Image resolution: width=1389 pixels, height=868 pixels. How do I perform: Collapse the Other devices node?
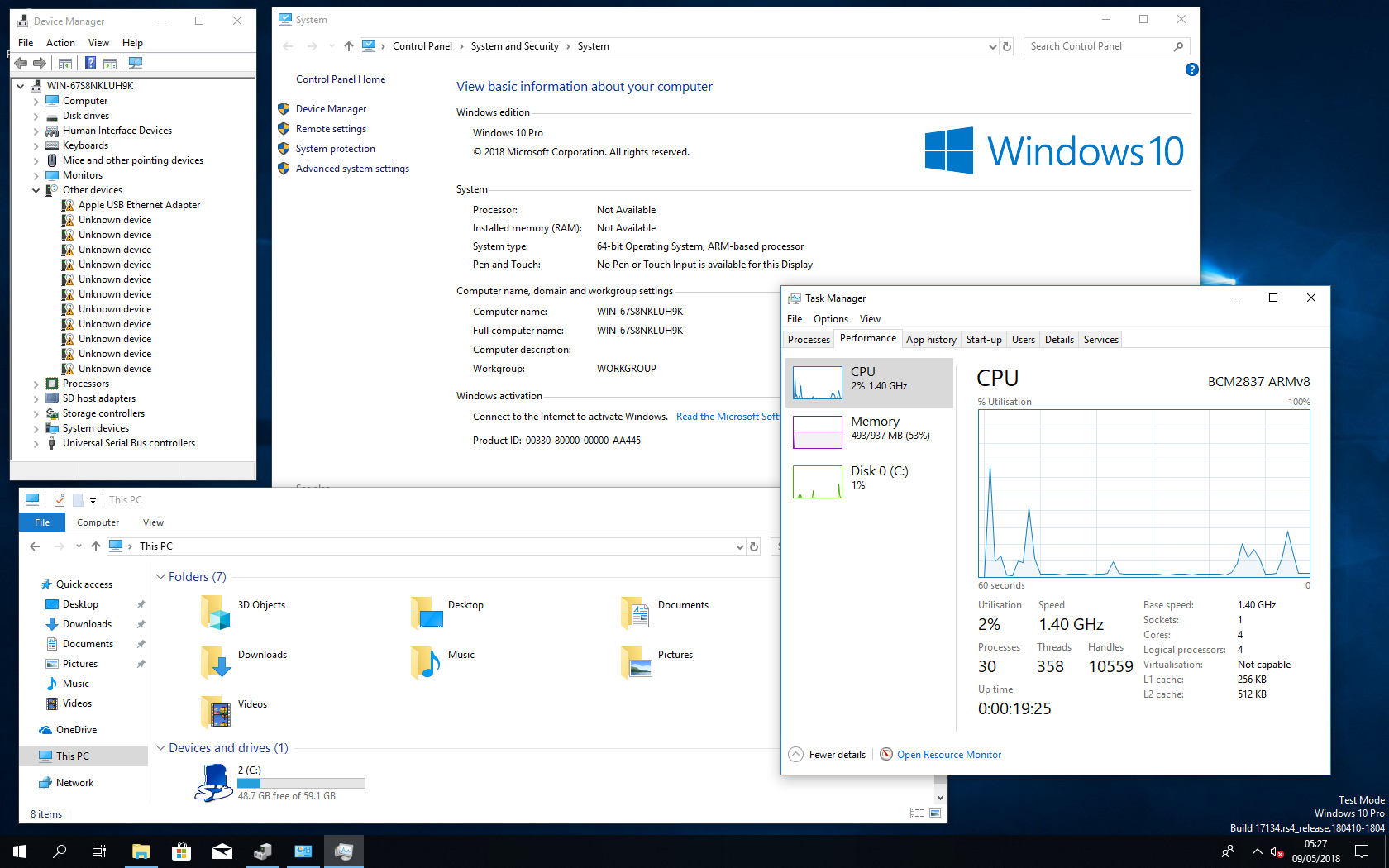pyautogui.click(x=36, y=190)
